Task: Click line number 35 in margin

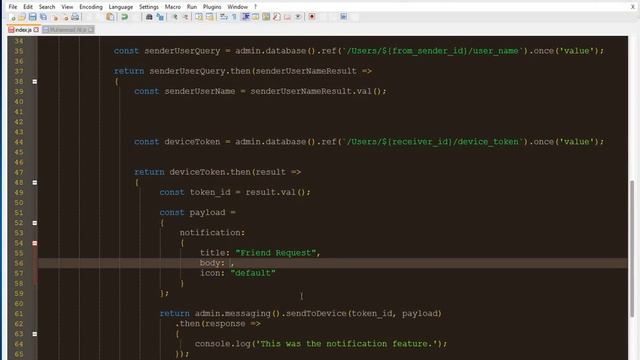Action: pyautogui.click(x=19, y=51)
